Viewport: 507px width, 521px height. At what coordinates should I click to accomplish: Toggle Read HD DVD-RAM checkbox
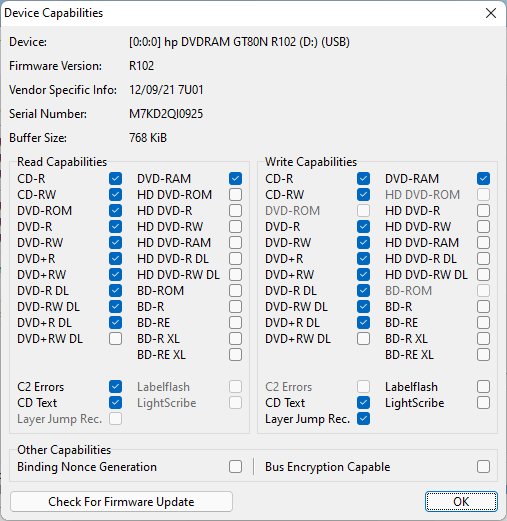tap(235, 242)
